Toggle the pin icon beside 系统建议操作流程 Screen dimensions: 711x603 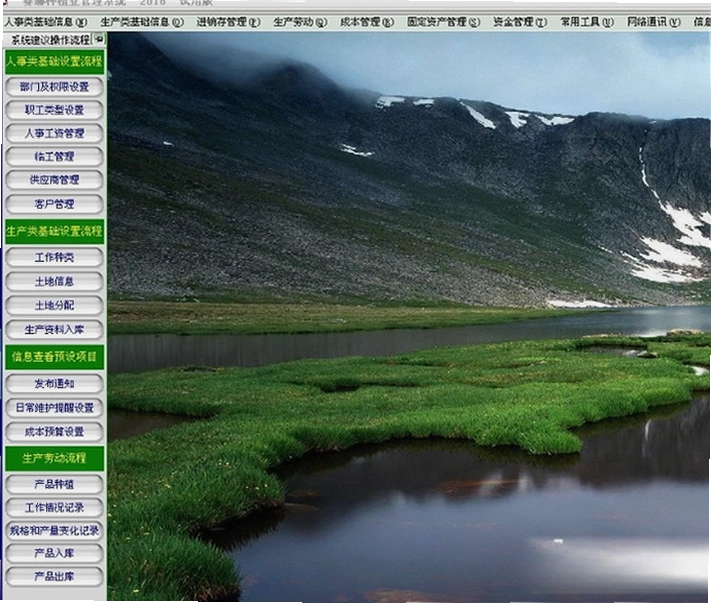[99, 39]
